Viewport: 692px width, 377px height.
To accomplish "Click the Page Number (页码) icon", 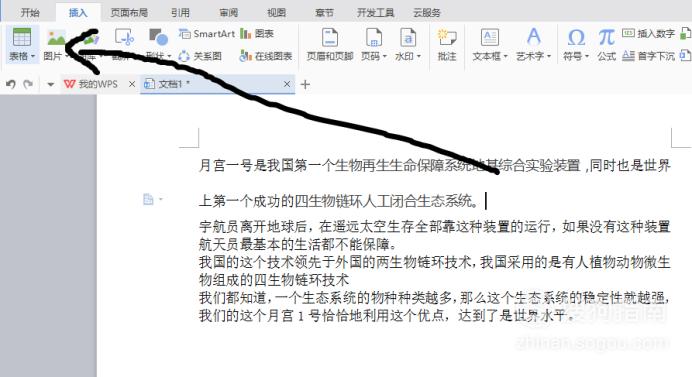I will click(x=373, y=38).
